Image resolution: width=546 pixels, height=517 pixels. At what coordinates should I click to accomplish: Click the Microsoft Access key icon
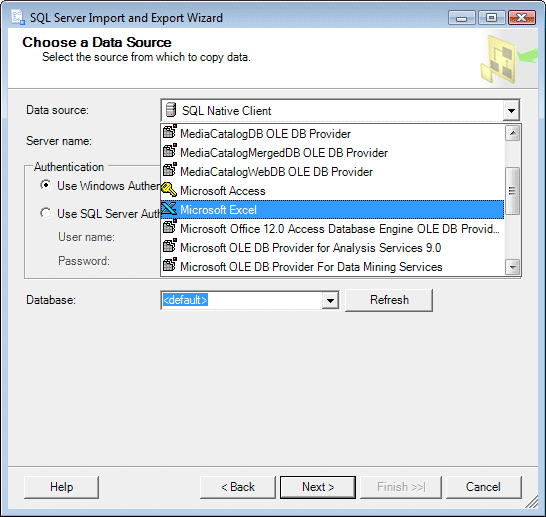tap(169, 190)
